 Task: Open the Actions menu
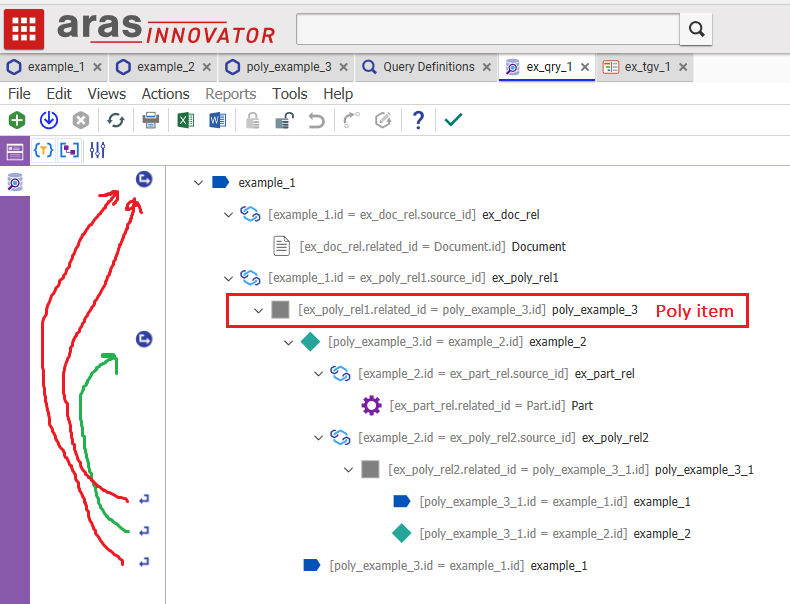point(165,93)
